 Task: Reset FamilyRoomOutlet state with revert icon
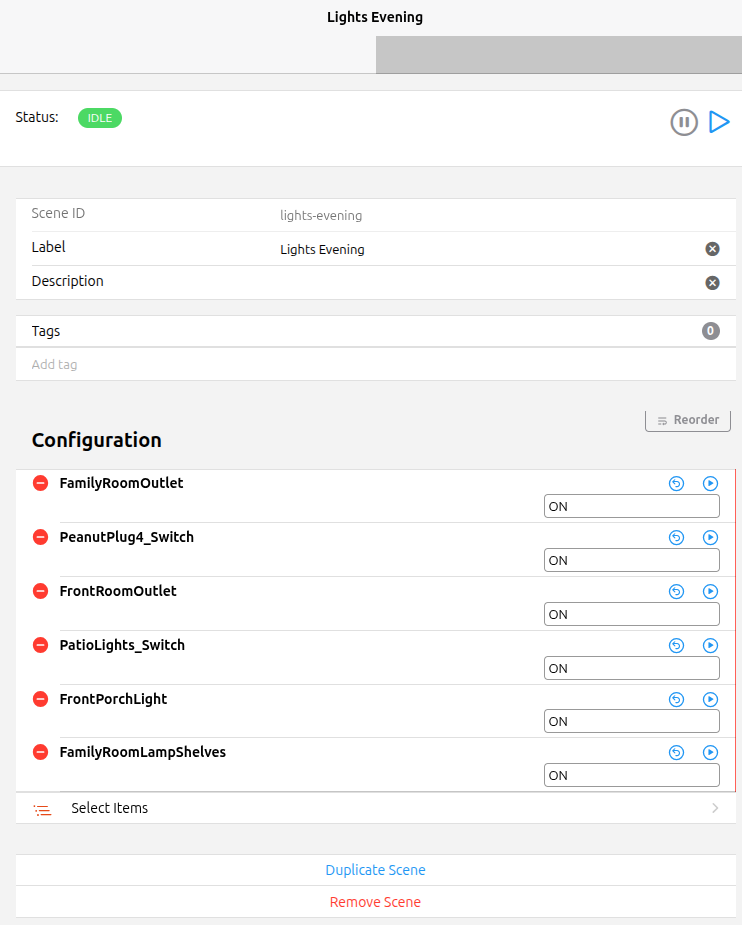point(676,483)
